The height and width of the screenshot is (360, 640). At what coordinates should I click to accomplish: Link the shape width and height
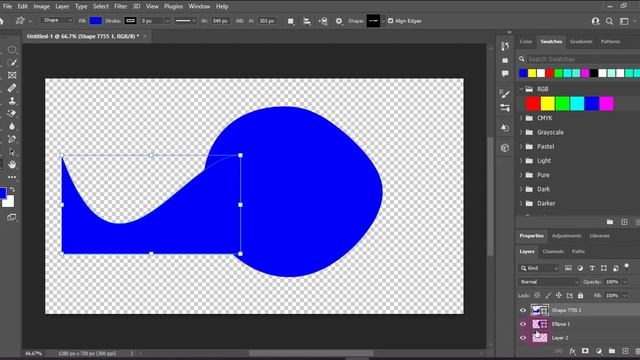pyautogui.click(x=240, y=21)
